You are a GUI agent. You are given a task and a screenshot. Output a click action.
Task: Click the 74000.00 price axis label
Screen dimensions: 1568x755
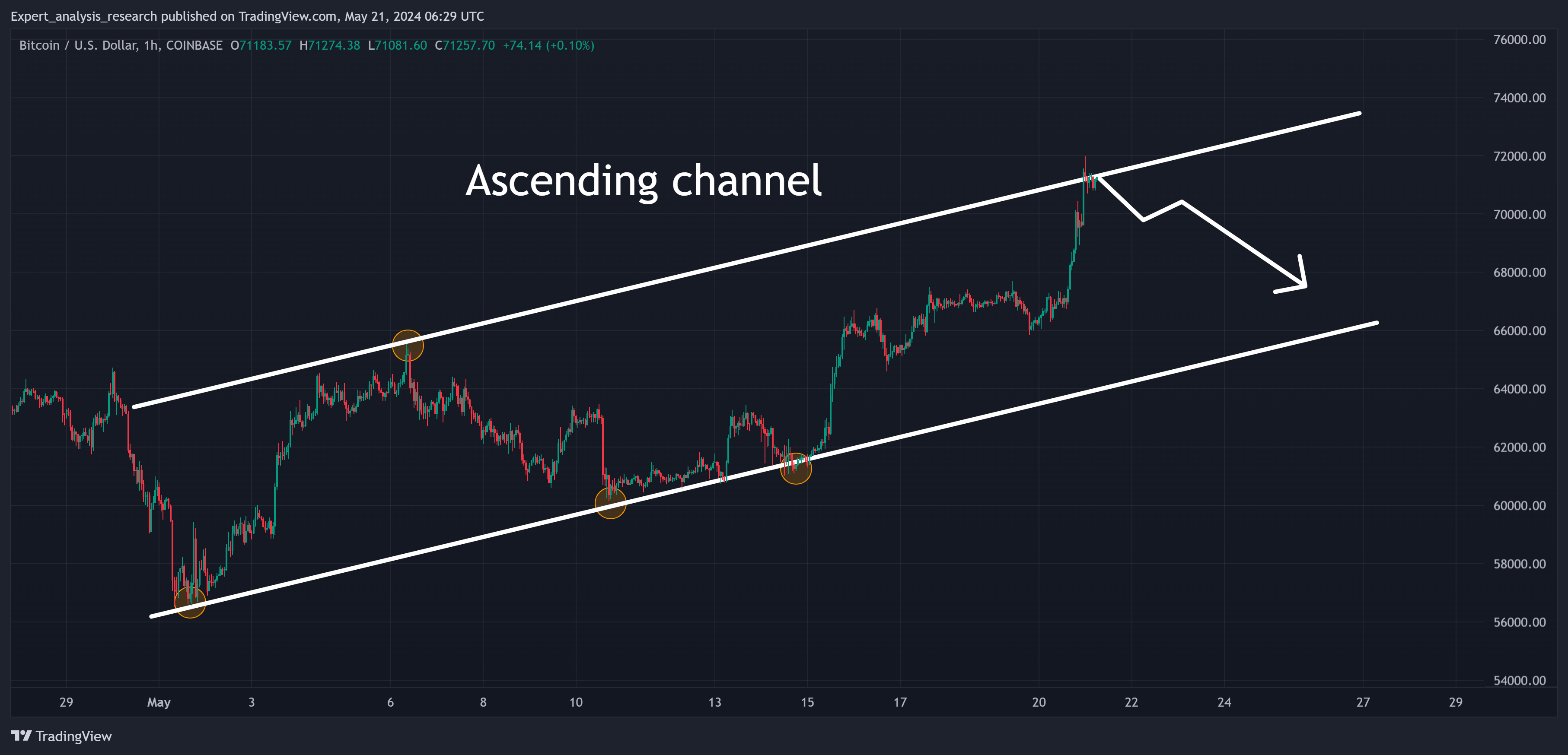1519,98
